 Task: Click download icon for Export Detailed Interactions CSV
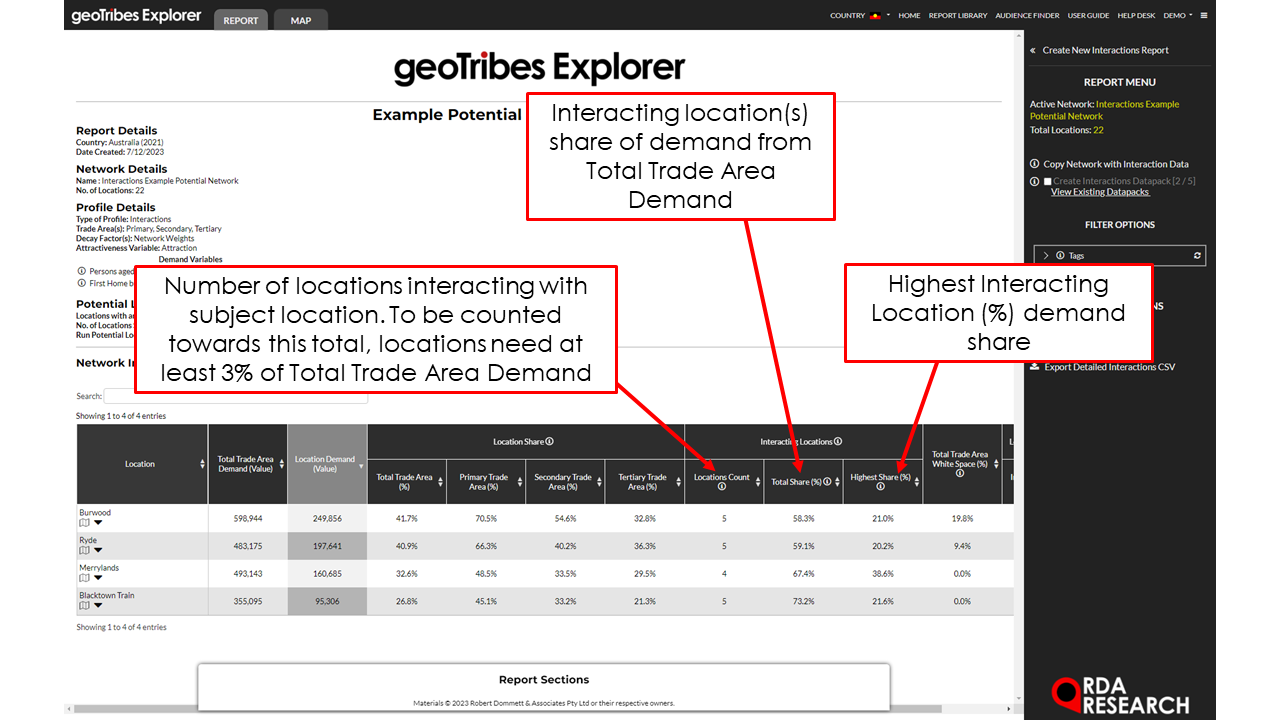(x=1035, y=367)
